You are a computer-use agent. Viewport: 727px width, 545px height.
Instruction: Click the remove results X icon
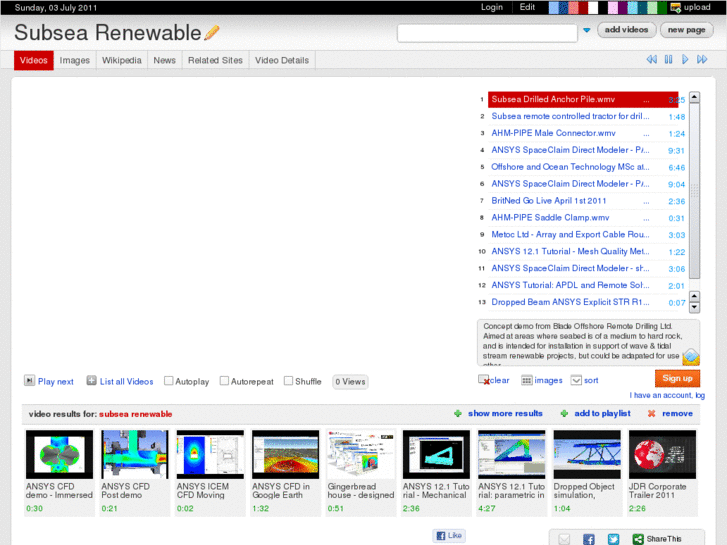point(652,413)
